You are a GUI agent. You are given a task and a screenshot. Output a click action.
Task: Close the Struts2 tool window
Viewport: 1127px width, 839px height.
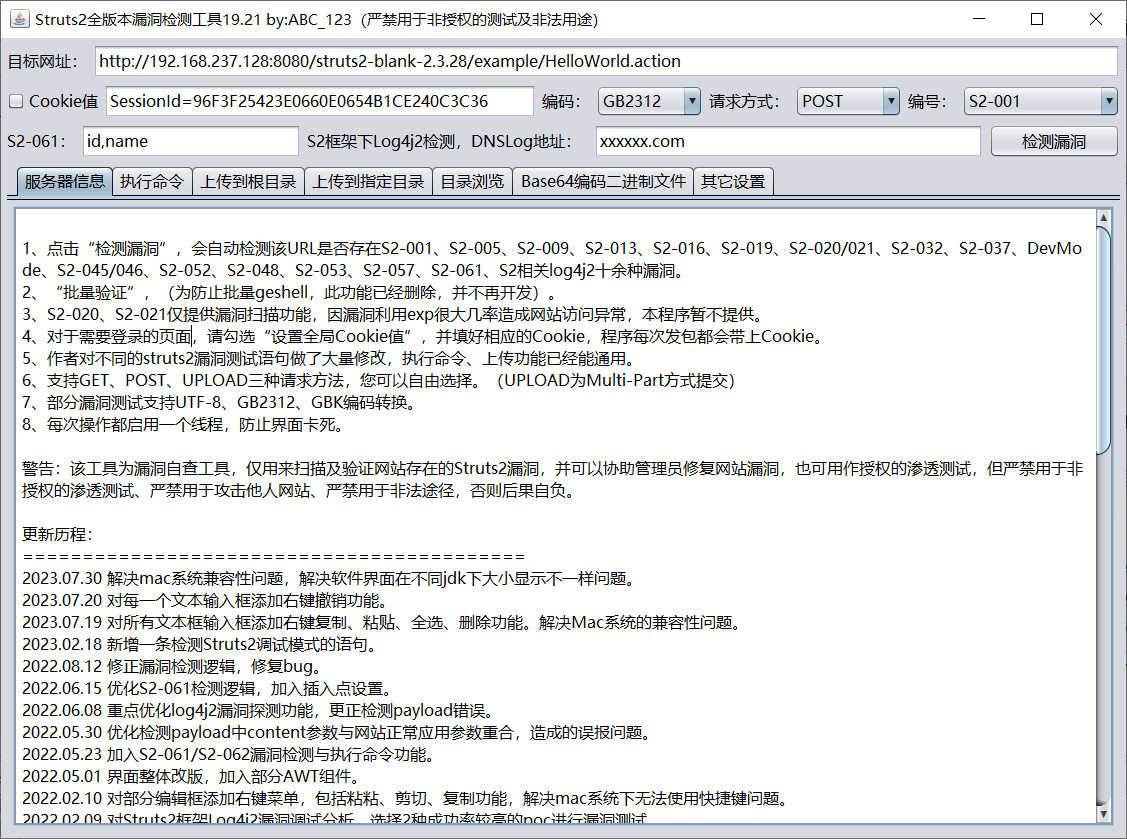click(1095, 19)
